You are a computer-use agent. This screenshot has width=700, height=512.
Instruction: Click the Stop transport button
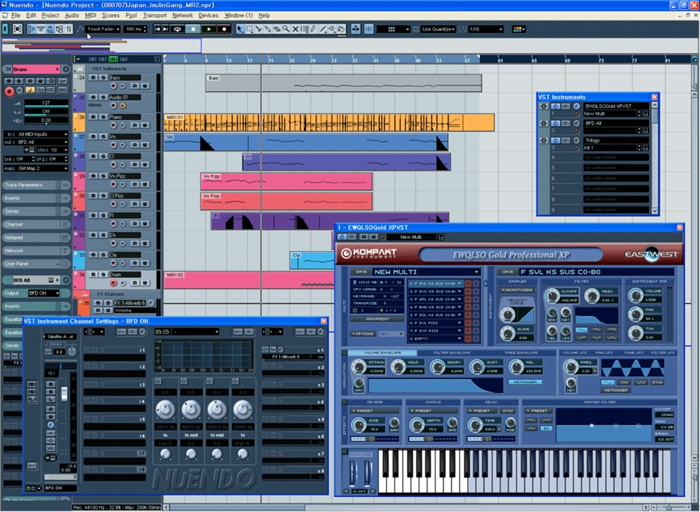point(193,29)
